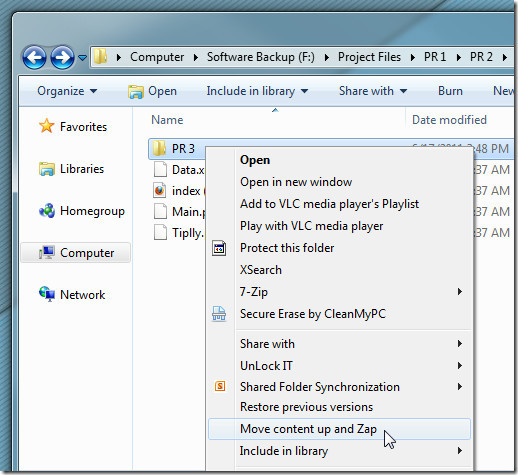Click the Network icon in sidebar
Screen dimensions: 518x475
tap(47, 295)
